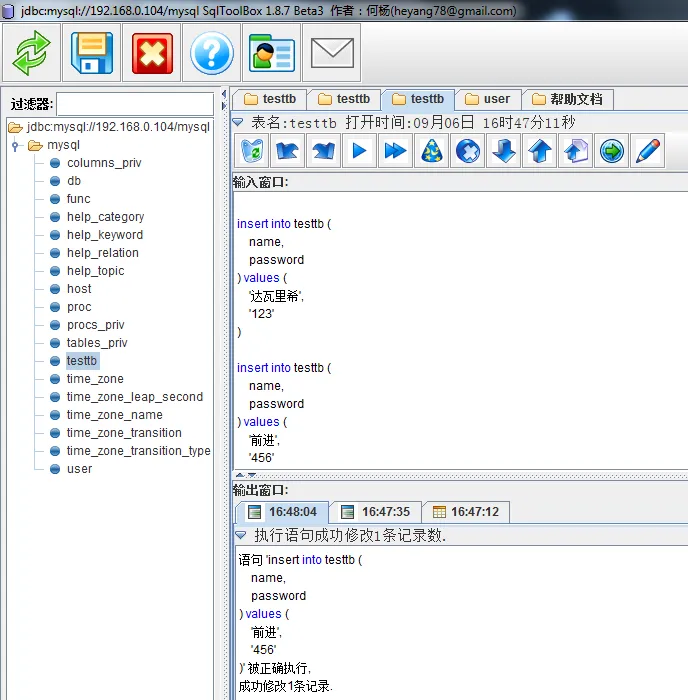688x700 pixels.
Task: Click the green refresh arrows toolbar icon
Action: 31,53
